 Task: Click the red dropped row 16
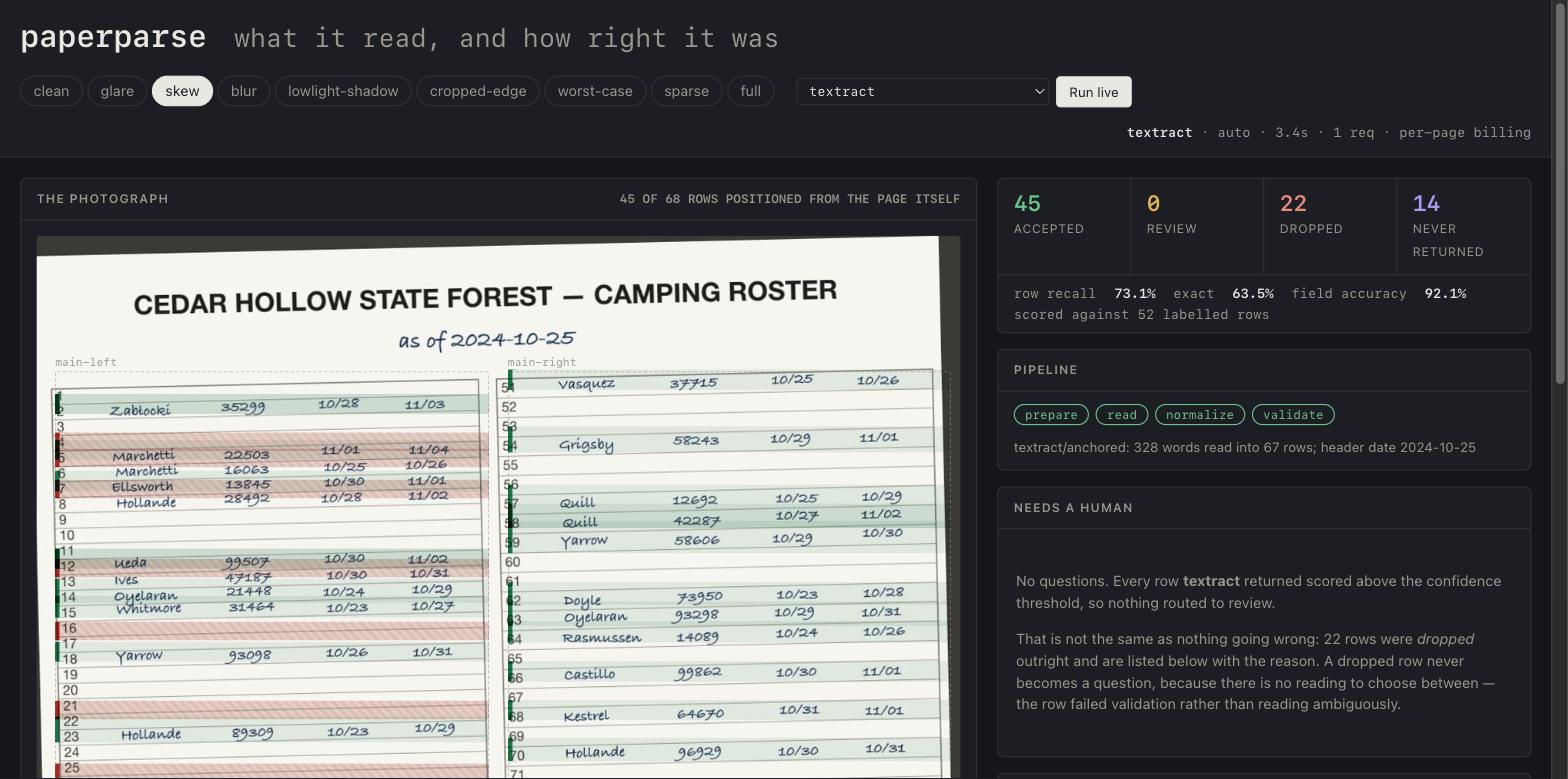[271, 630]
